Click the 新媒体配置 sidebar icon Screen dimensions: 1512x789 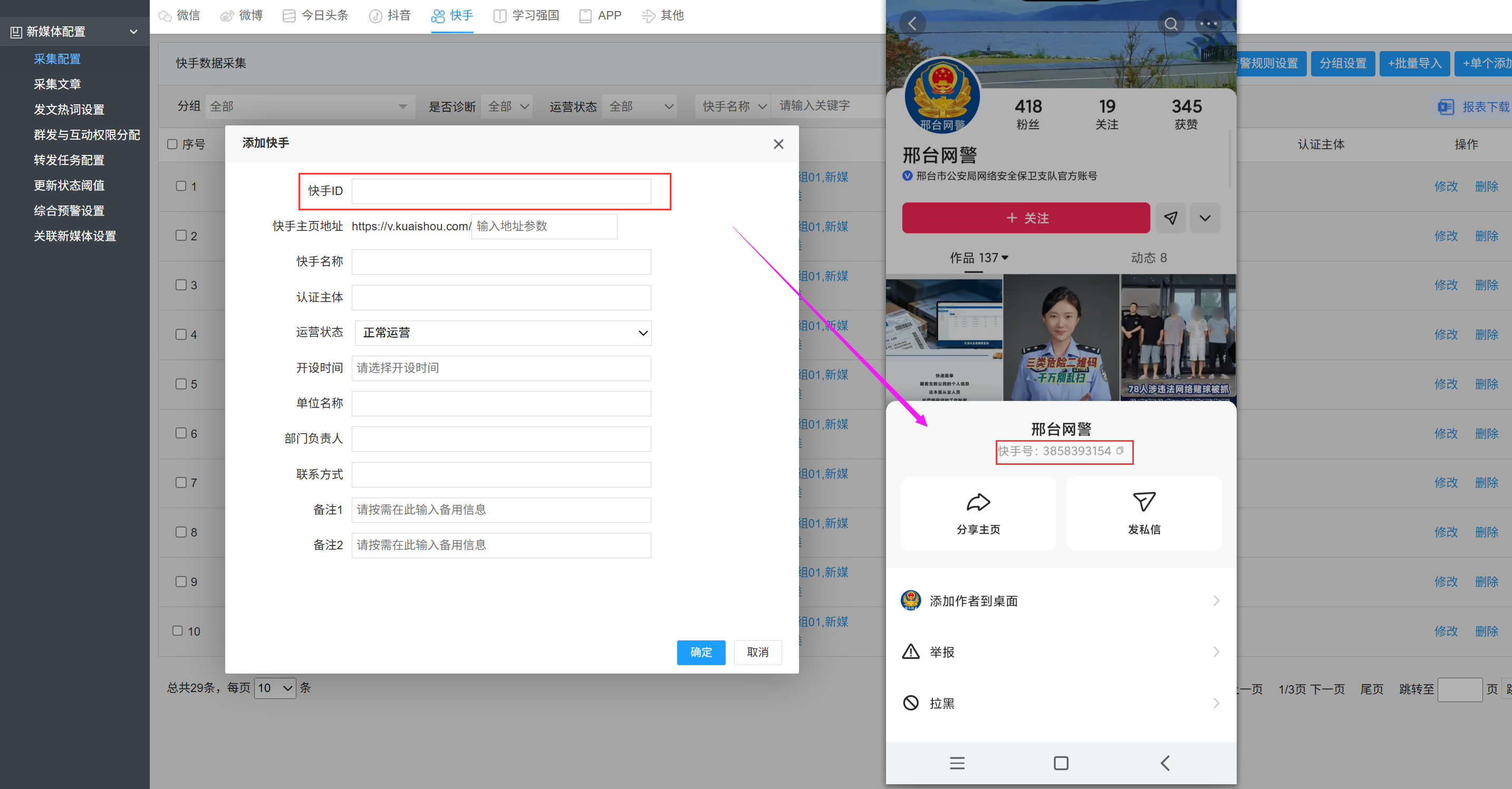pyautogui.click(x=16, y=32)
